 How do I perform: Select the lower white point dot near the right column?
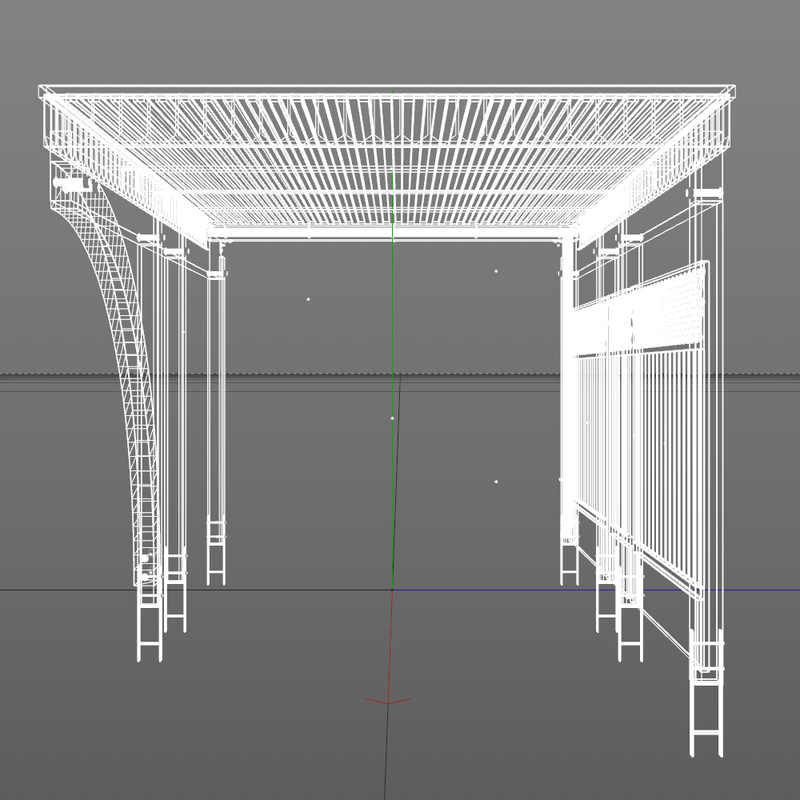[497, 479]
